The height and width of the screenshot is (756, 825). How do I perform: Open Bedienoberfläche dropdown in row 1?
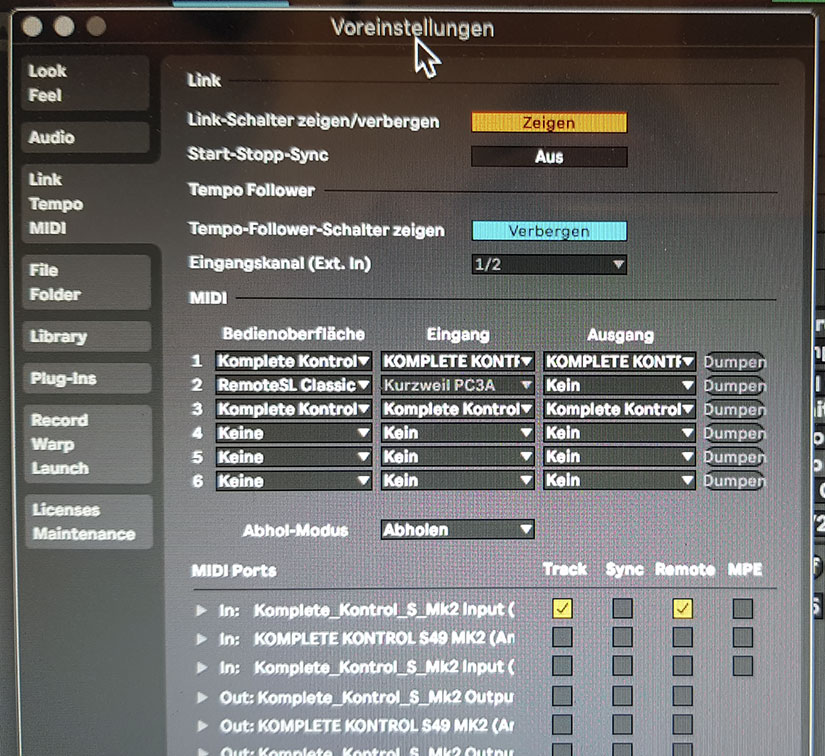tap(294, 361)
